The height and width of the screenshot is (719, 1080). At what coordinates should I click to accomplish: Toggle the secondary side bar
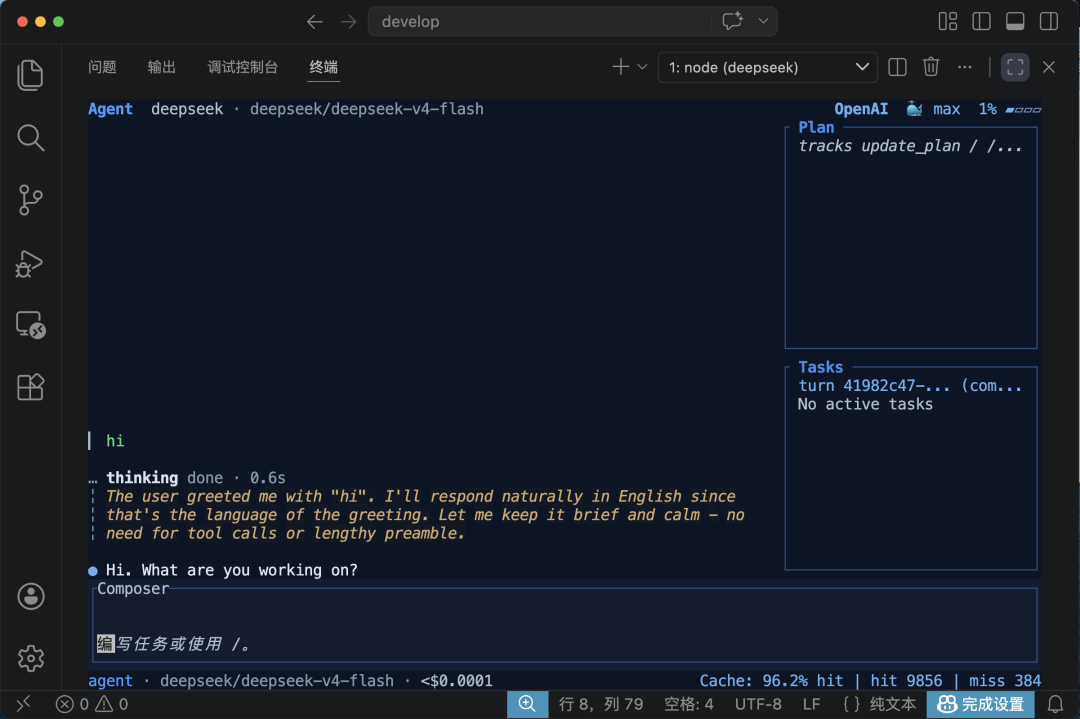click(1049, 21)
